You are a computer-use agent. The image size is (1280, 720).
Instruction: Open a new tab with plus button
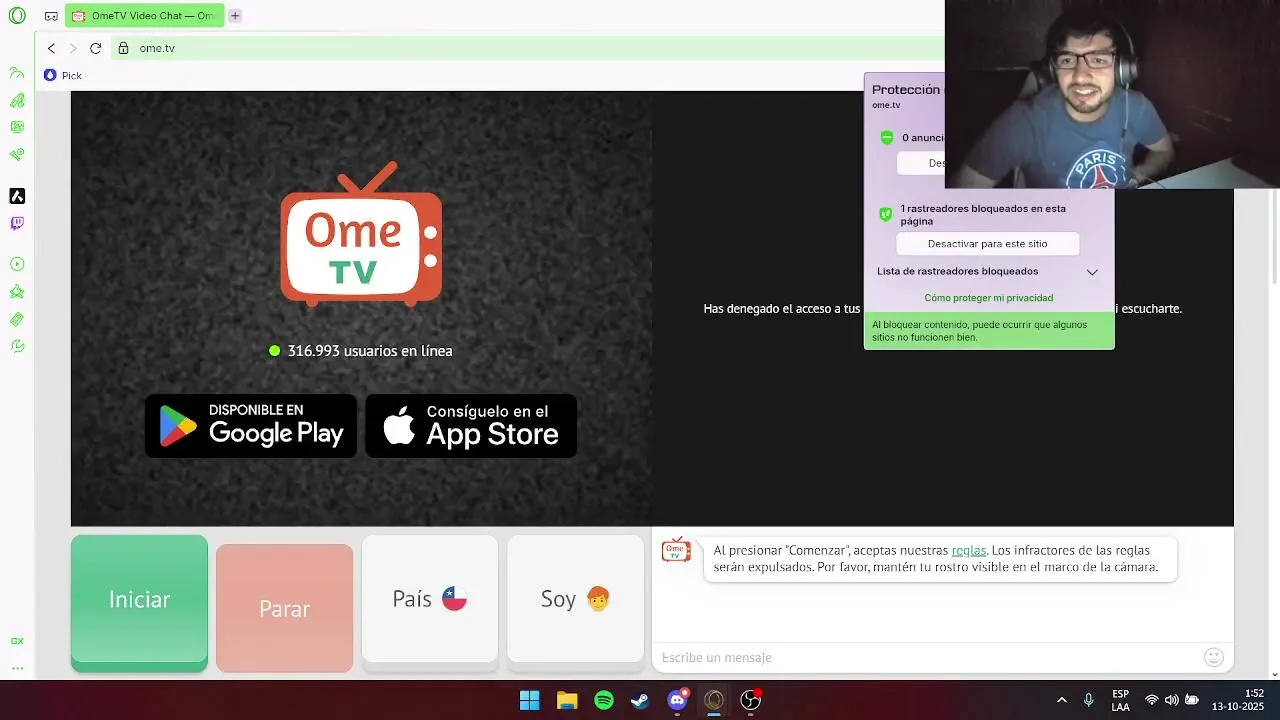pyautogui.click(x=234, y=16)
